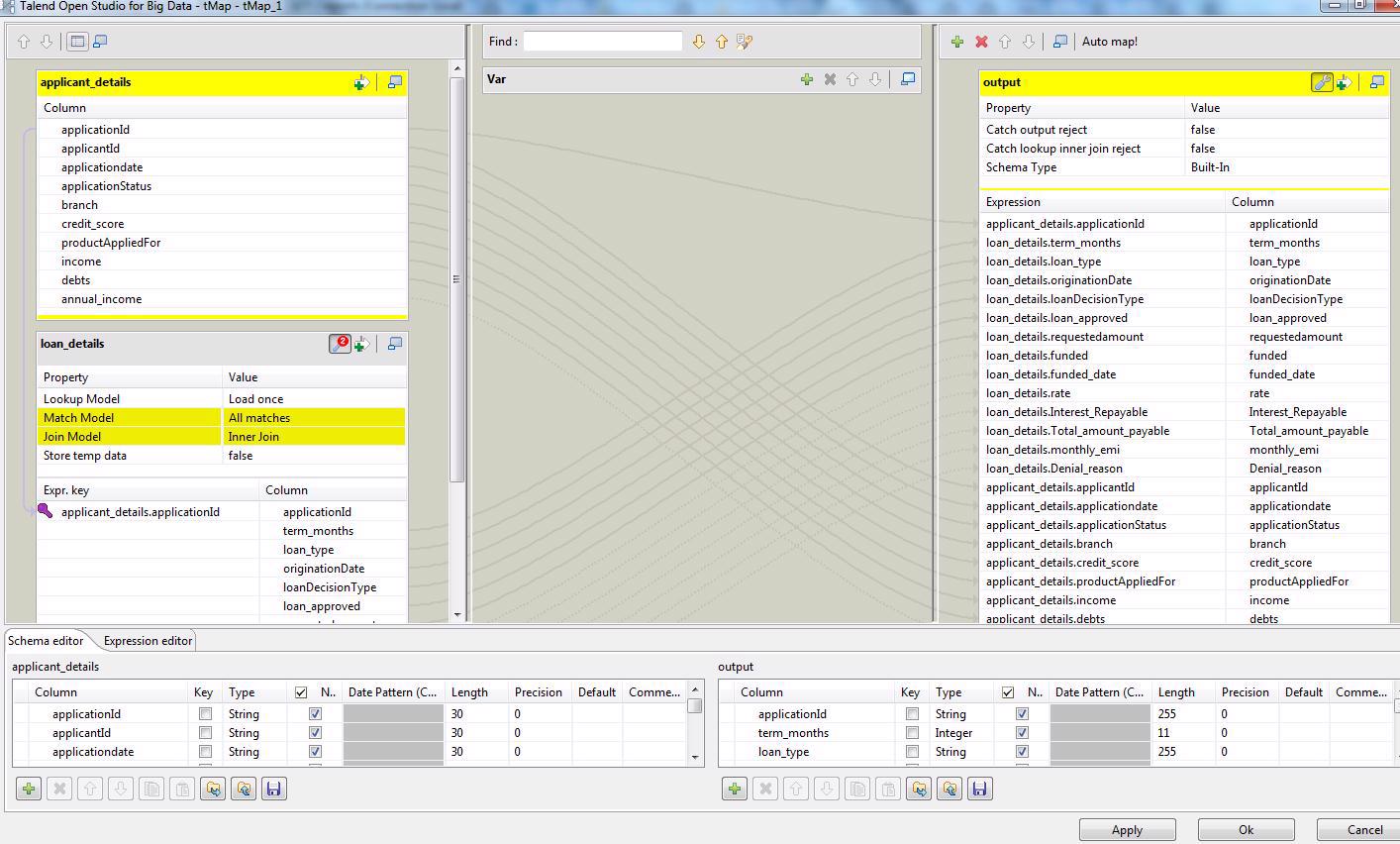This screenshot has width=1400, height=844.
Task: Click the Find search input field
Action: [603, 42]
